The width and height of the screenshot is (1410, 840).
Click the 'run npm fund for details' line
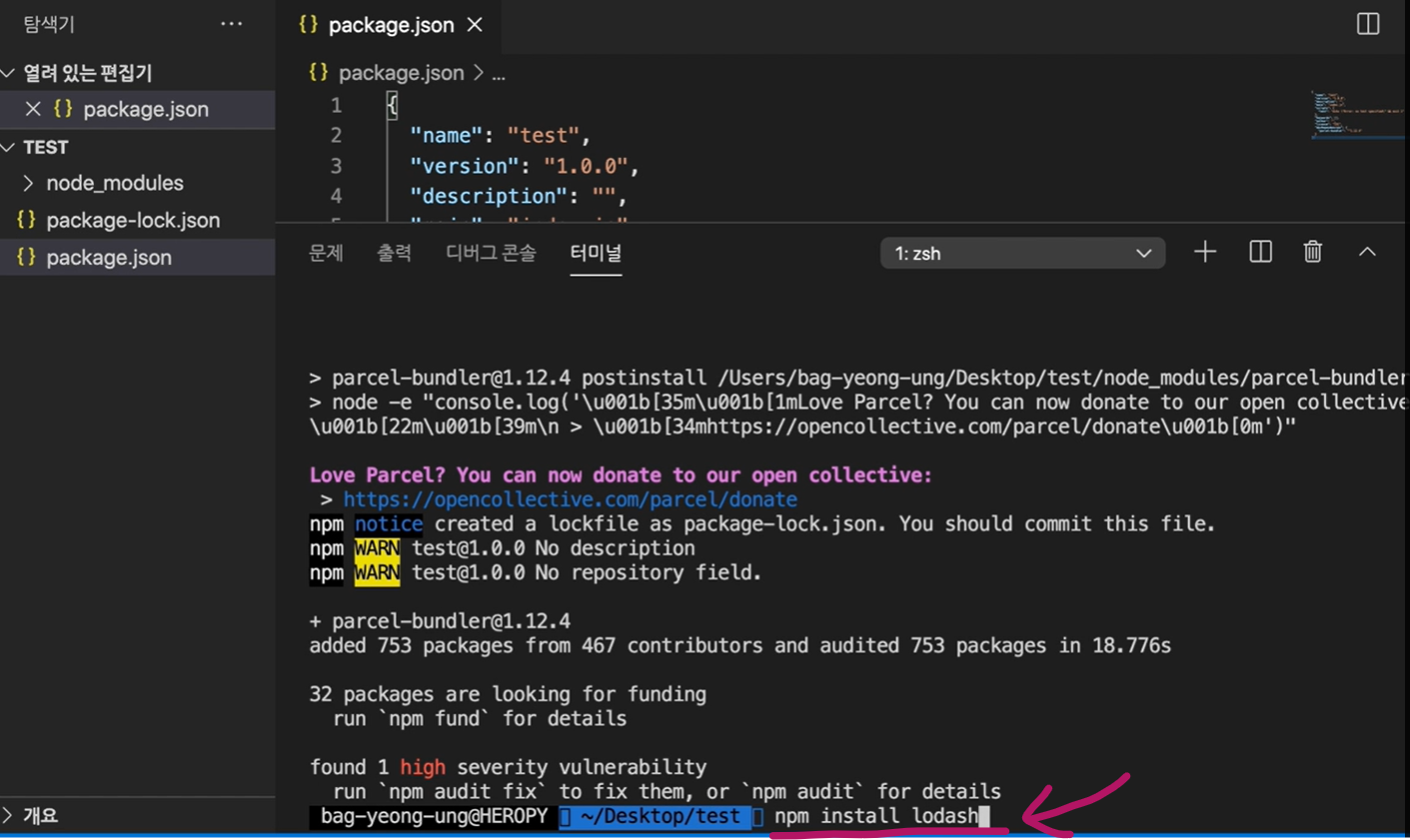tap(480, 718)
